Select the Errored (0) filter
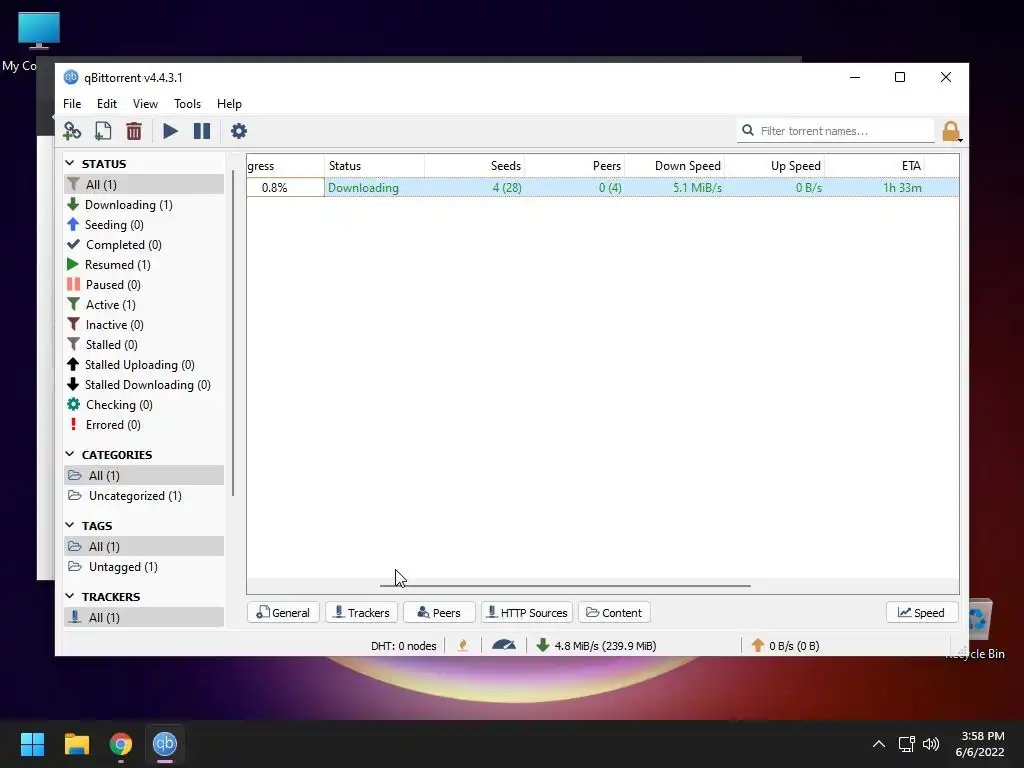 pyautogui.click(x=144, y=425)
